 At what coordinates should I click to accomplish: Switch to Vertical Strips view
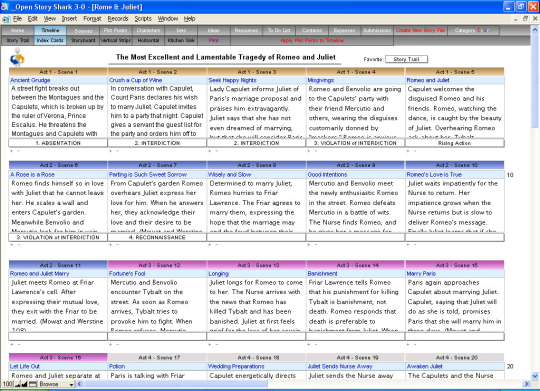tap(116, 40)
